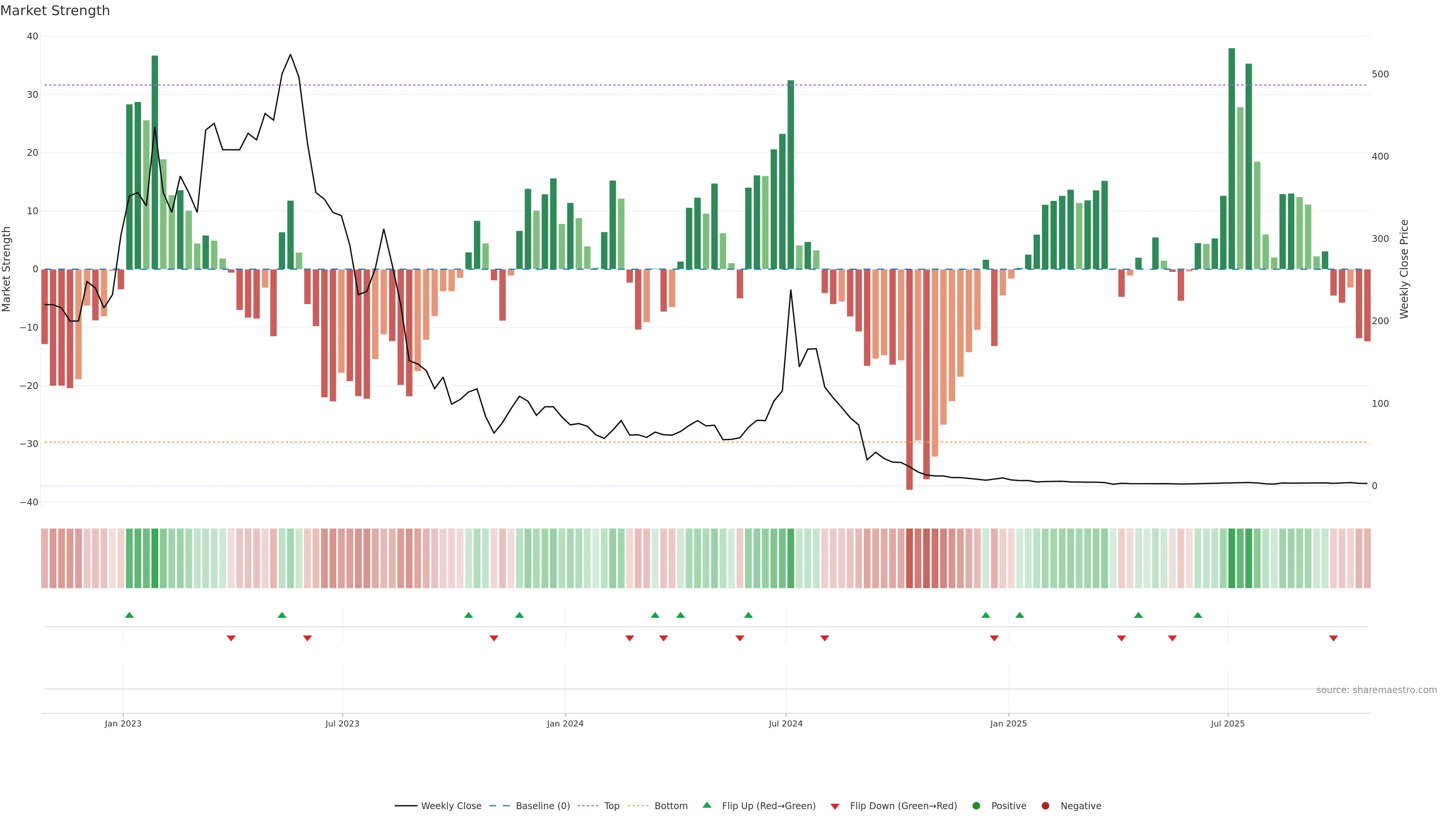This screenshot has height=819, width=1456.
Task: Click tallest green bar near Jul 2025
Action: click(1232, 158)
